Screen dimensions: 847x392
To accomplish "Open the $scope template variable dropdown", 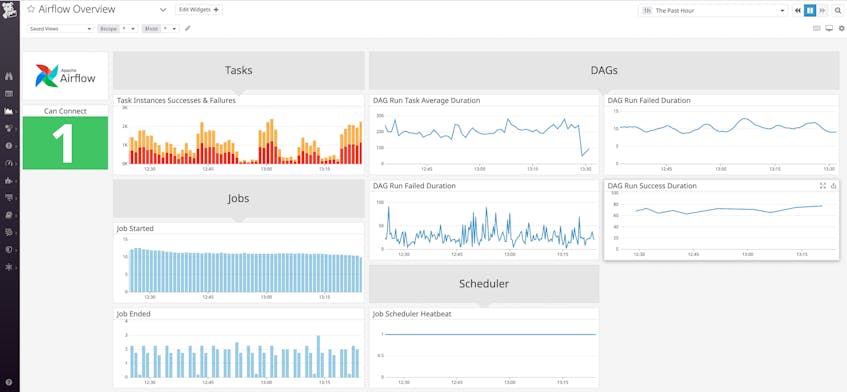I will (118, 29).
